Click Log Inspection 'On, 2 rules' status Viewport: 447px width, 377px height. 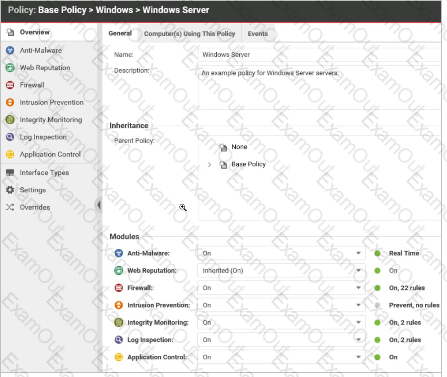pos(405,340)
